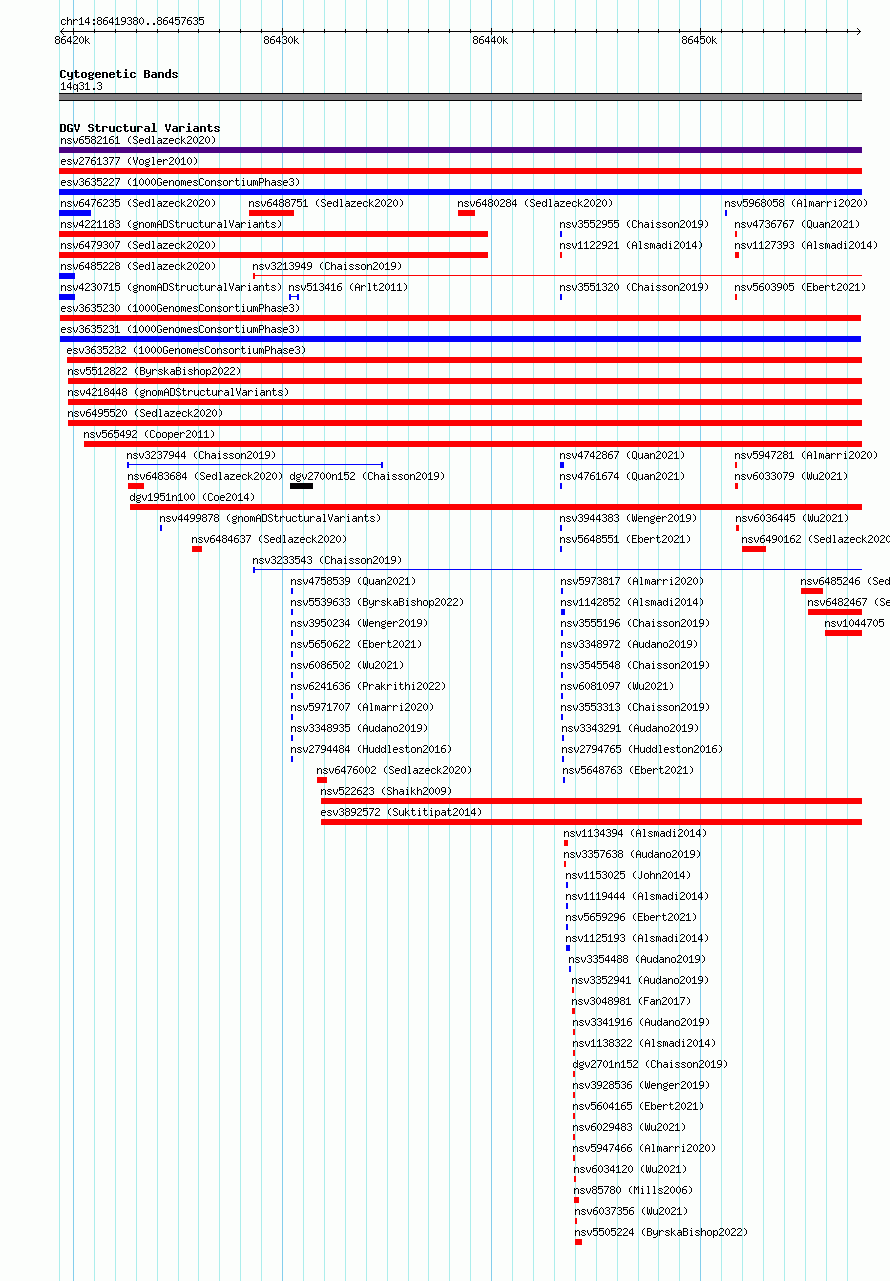
Task: Click the 86450k ruler tick label
Action: tap(699, 40)
